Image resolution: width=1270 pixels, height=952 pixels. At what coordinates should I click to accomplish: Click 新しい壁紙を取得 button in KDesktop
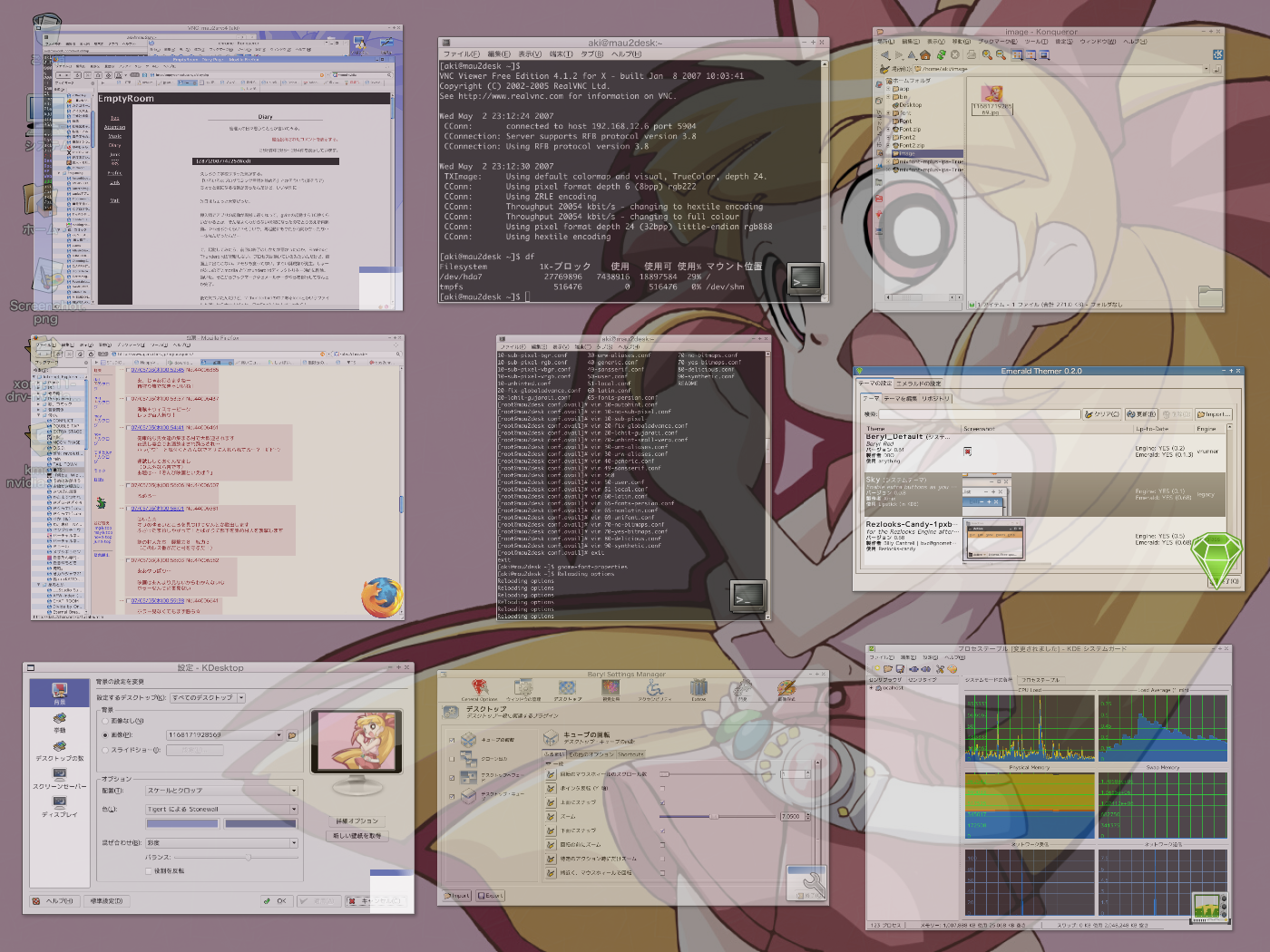357,835
